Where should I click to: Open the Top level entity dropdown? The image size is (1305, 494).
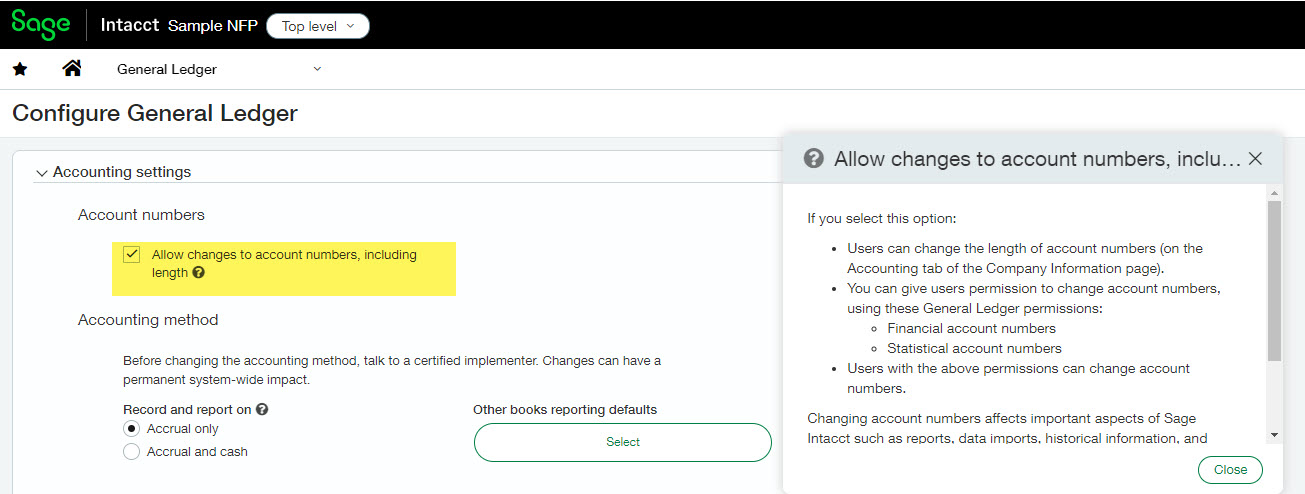(318, 26)
